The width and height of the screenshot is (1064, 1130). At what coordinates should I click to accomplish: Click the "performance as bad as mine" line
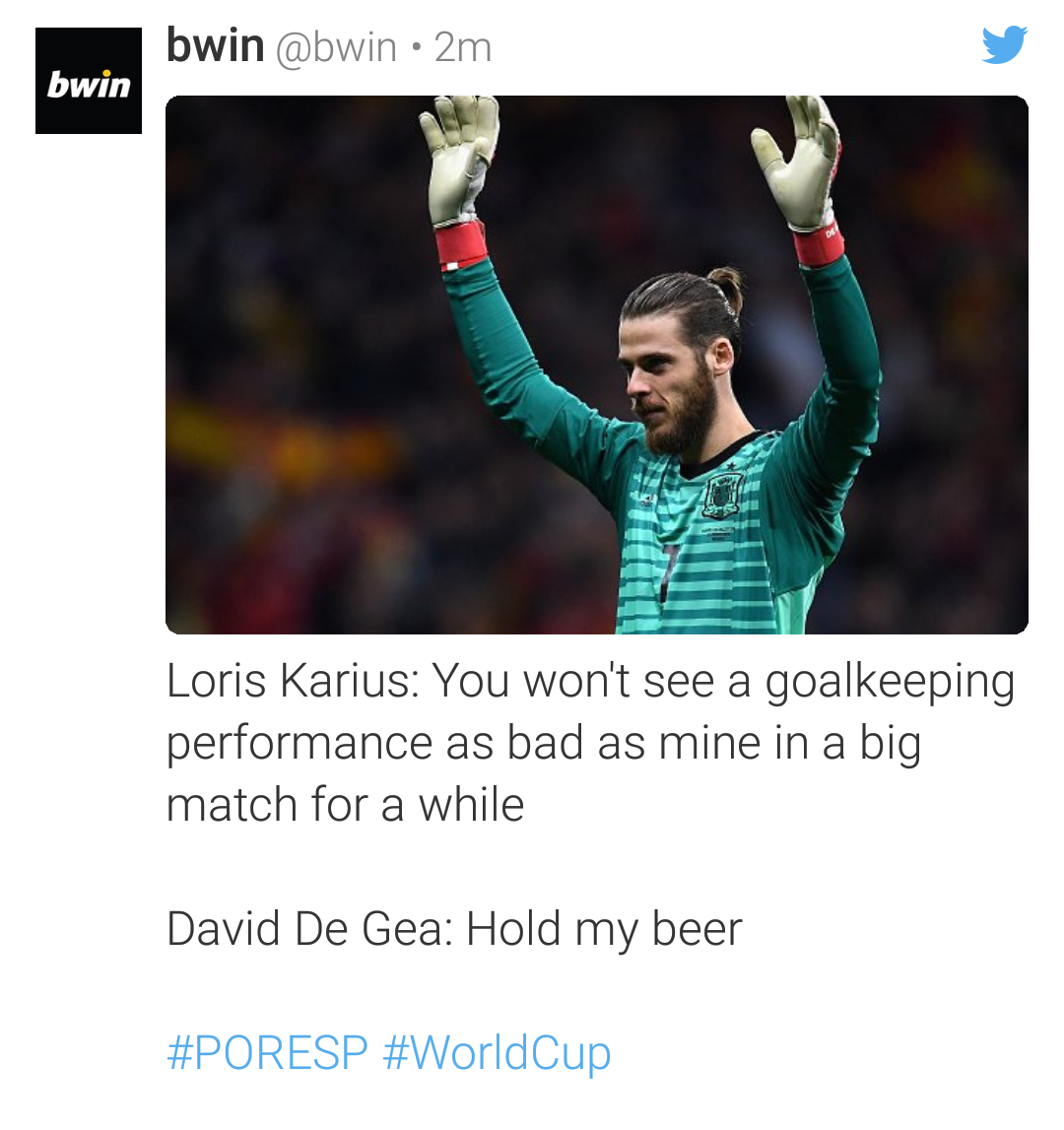tap(544, 744)
